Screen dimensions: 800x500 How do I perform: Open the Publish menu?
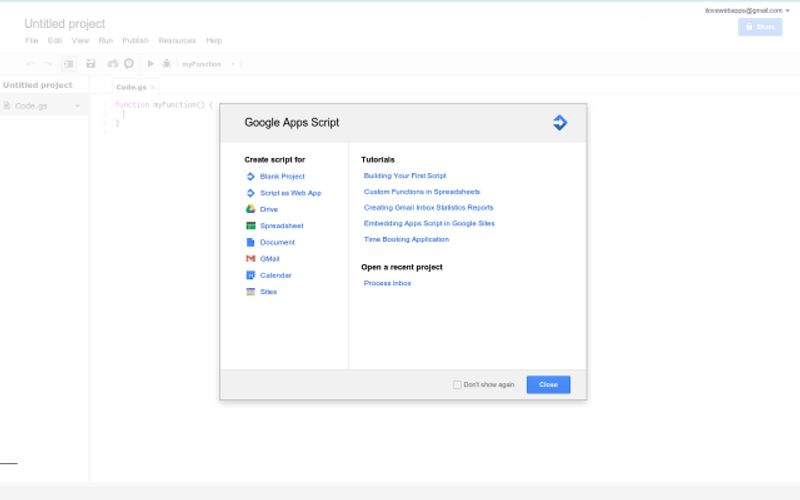pyautogui.click(x=135, y=41)
